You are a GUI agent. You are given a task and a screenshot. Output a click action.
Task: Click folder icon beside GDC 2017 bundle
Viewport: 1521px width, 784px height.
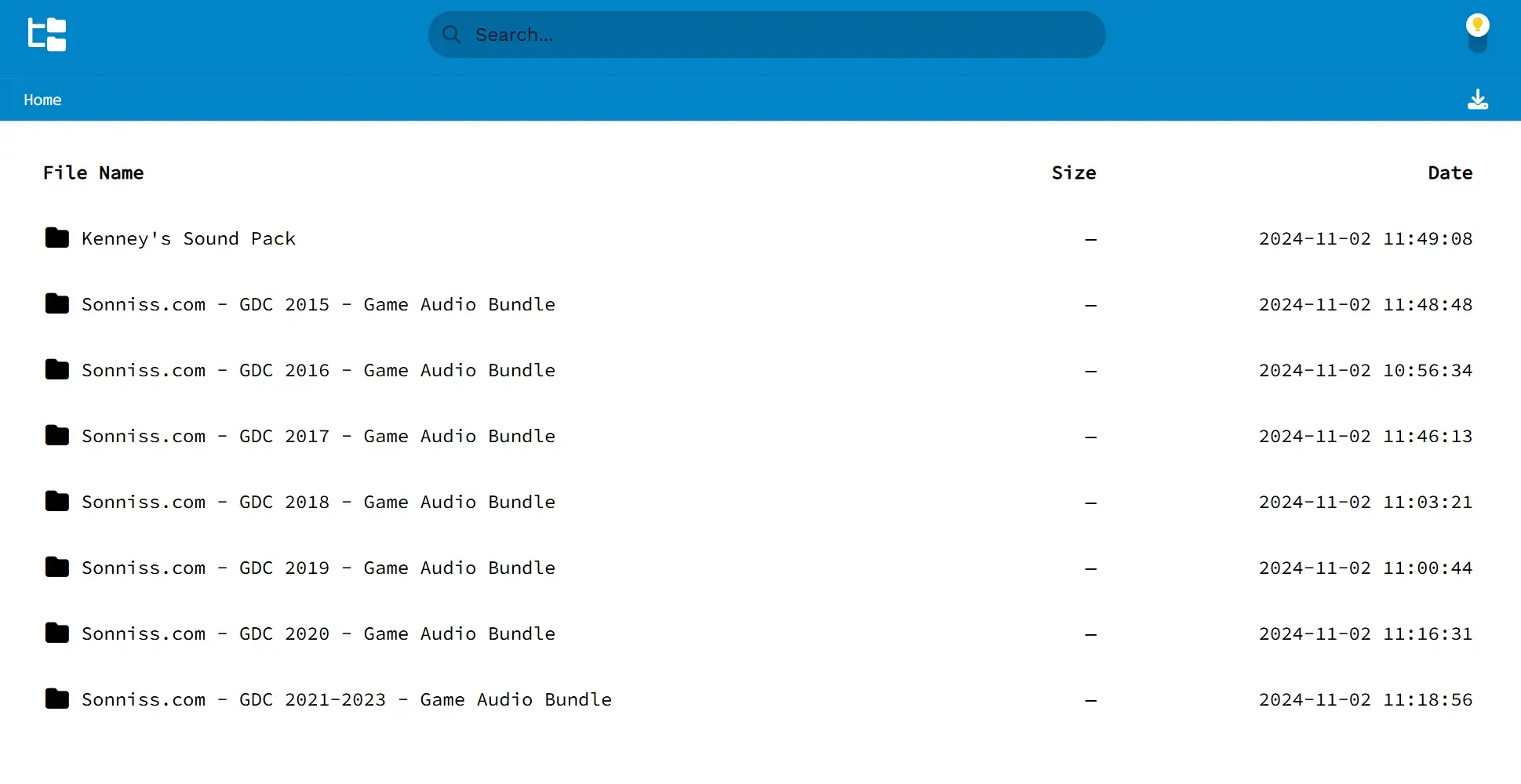57,435
